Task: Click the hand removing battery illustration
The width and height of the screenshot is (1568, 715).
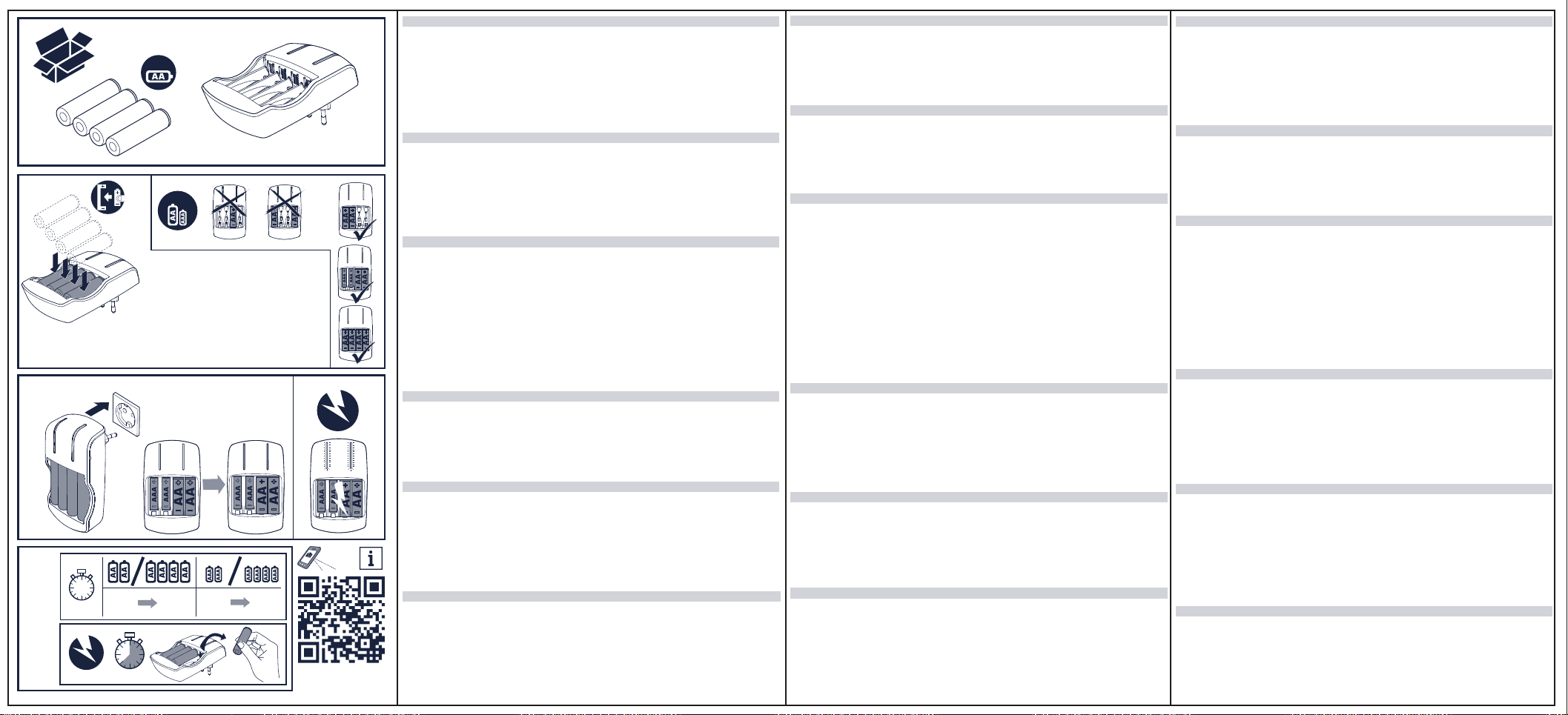Action: pos(259,652)
